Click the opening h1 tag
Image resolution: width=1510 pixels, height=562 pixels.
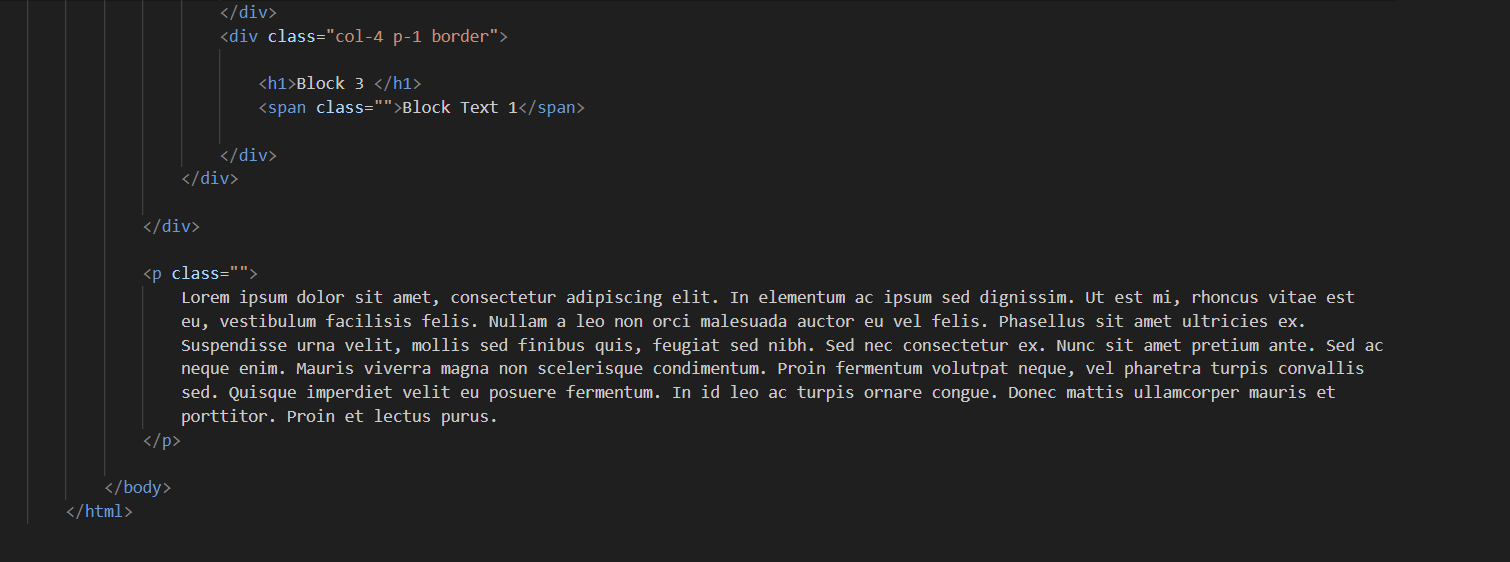277,83
